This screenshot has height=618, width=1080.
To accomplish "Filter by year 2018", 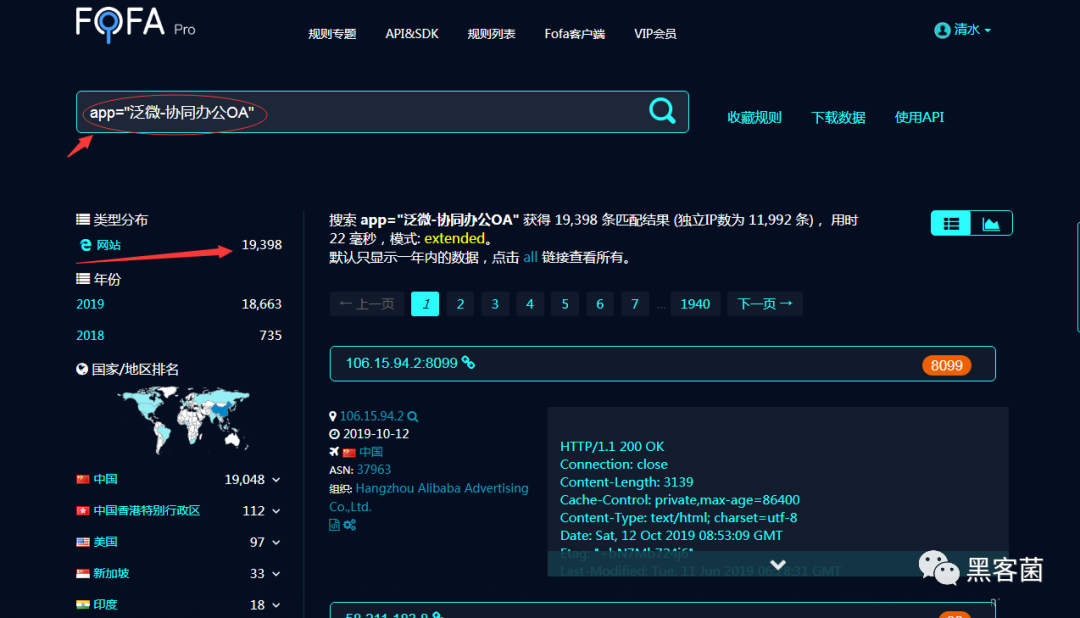I will 90,336.
